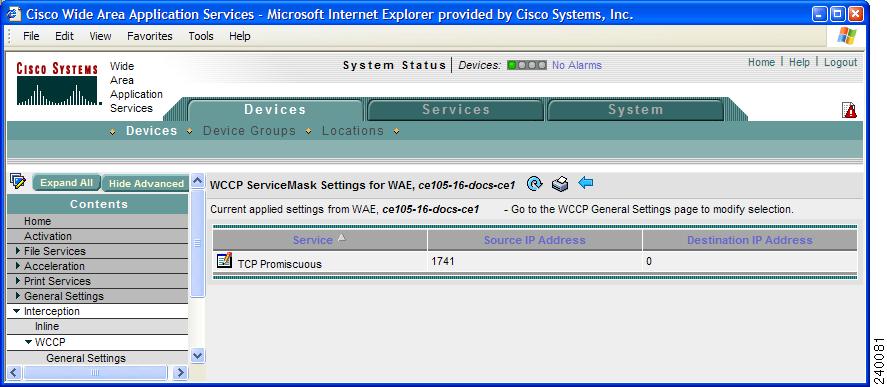Expand the Print Services tree item
The width and height of the screenshot is (887, 387).
pyautogui.click(x=18, y=281)
